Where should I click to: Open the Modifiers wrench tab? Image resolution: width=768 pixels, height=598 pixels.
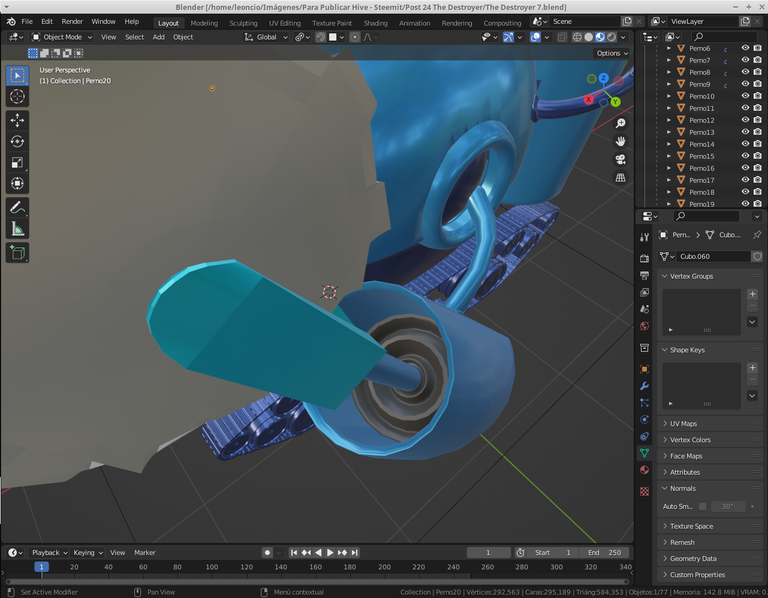[x=645, y=386]
